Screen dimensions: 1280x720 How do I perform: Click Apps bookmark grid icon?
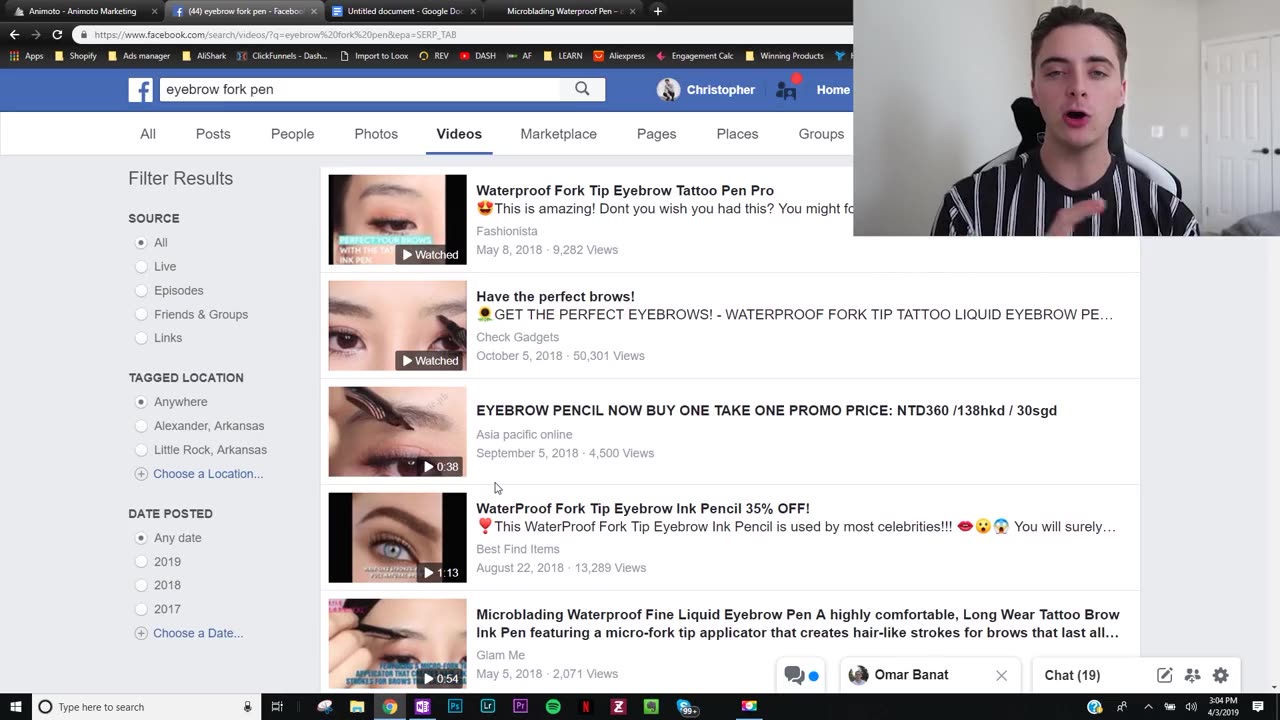(x=14, y=56)
